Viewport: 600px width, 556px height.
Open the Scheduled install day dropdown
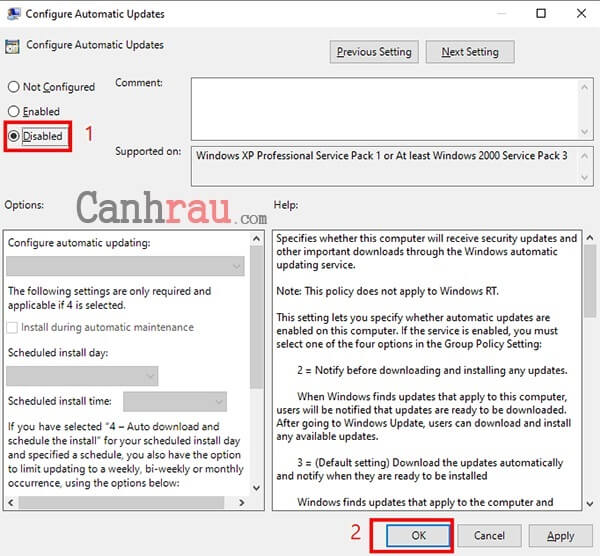pos(82,376)
